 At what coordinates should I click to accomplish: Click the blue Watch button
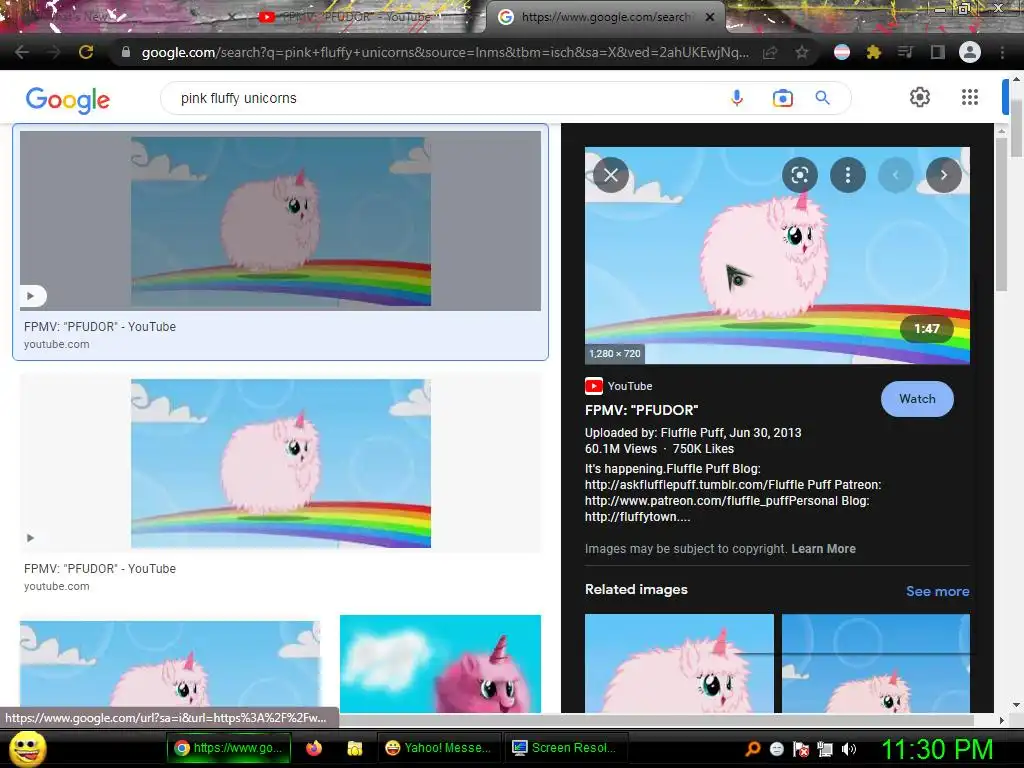point(917,399)
